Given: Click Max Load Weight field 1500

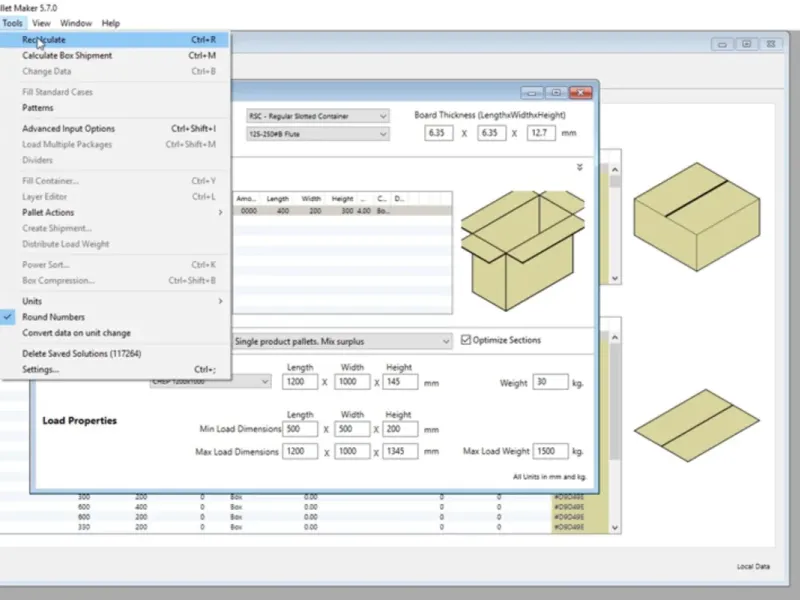Looking at the screenshot, I should pyautogui.click(x=550, y=452).
